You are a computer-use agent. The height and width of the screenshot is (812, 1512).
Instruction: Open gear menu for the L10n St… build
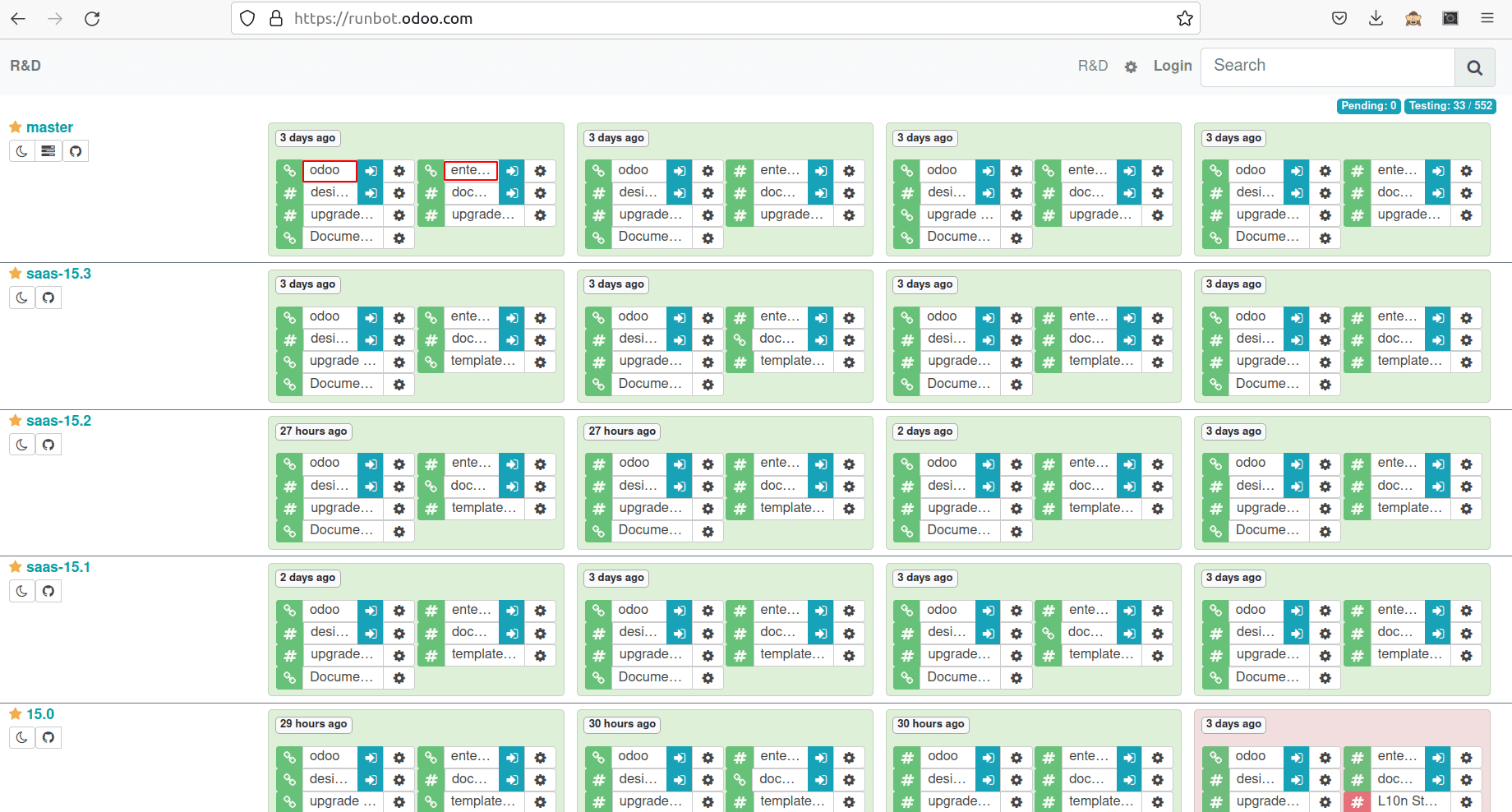(1467, 801)
